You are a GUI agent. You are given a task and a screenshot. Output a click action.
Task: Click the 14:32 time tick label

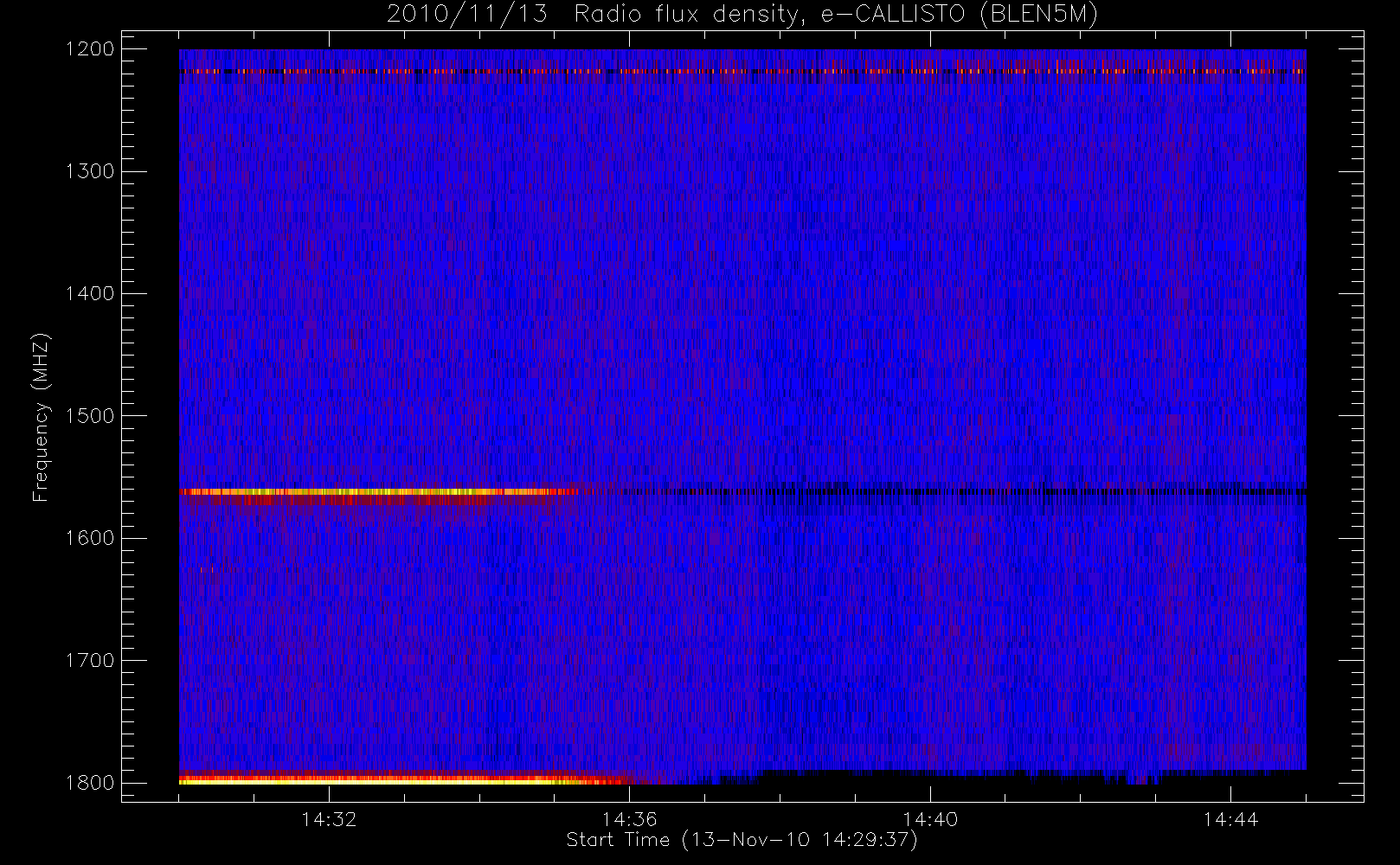(329, 819)
